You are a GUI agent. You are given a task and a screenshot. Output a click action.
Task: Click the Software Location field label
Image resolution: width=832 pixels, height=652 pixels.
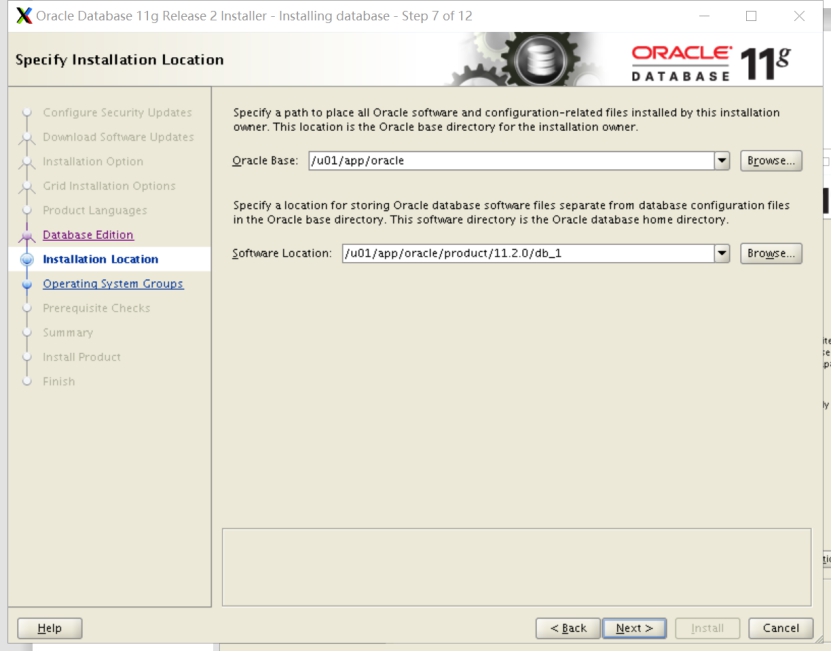[x=282, y=254]
